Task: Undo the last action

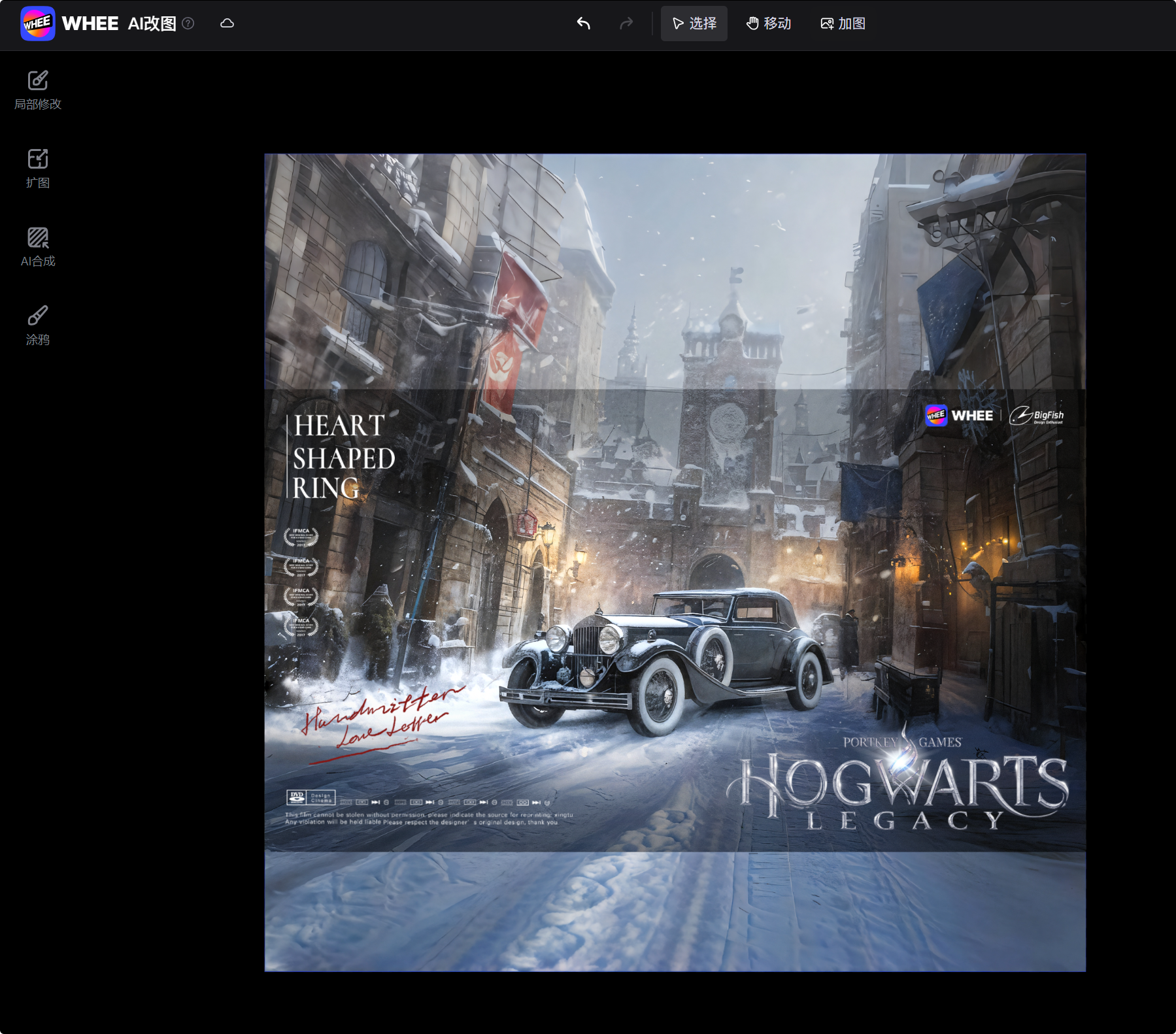Action: pyautogui.click(x=584, y=24)
